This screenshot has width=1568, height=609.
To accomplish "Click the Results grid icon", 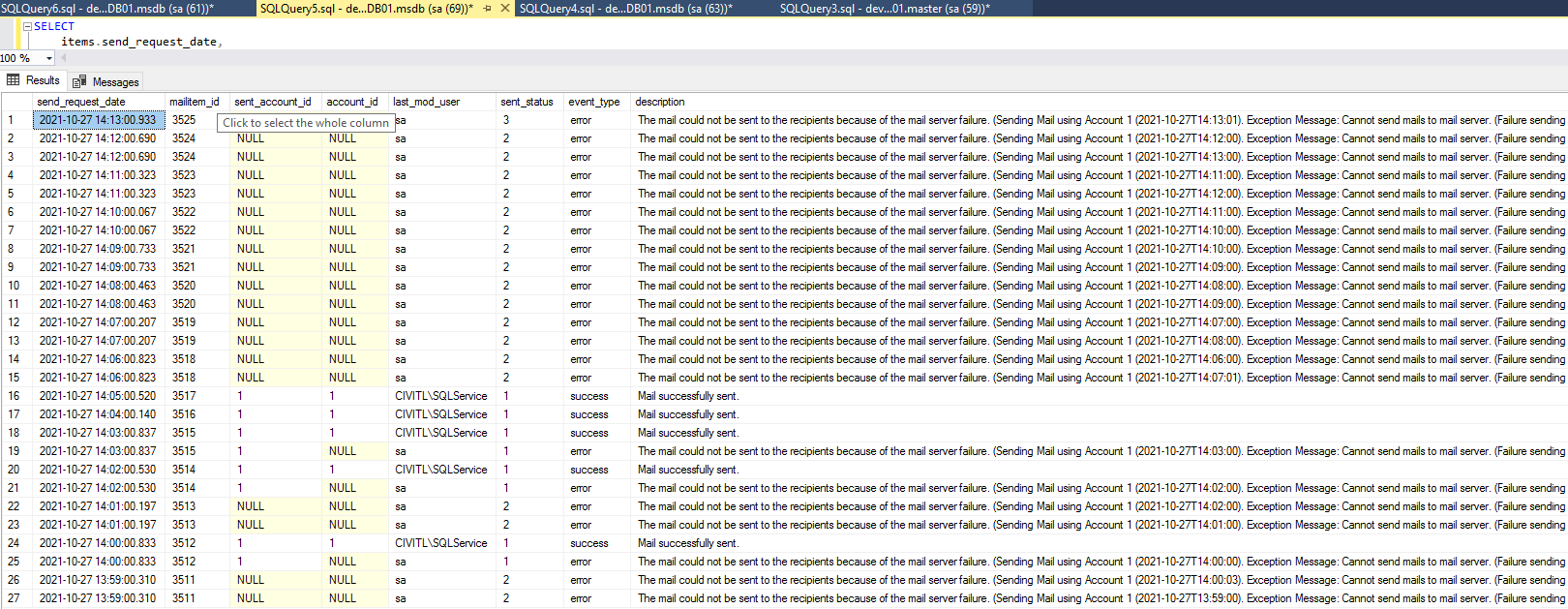I will point(14,80).
